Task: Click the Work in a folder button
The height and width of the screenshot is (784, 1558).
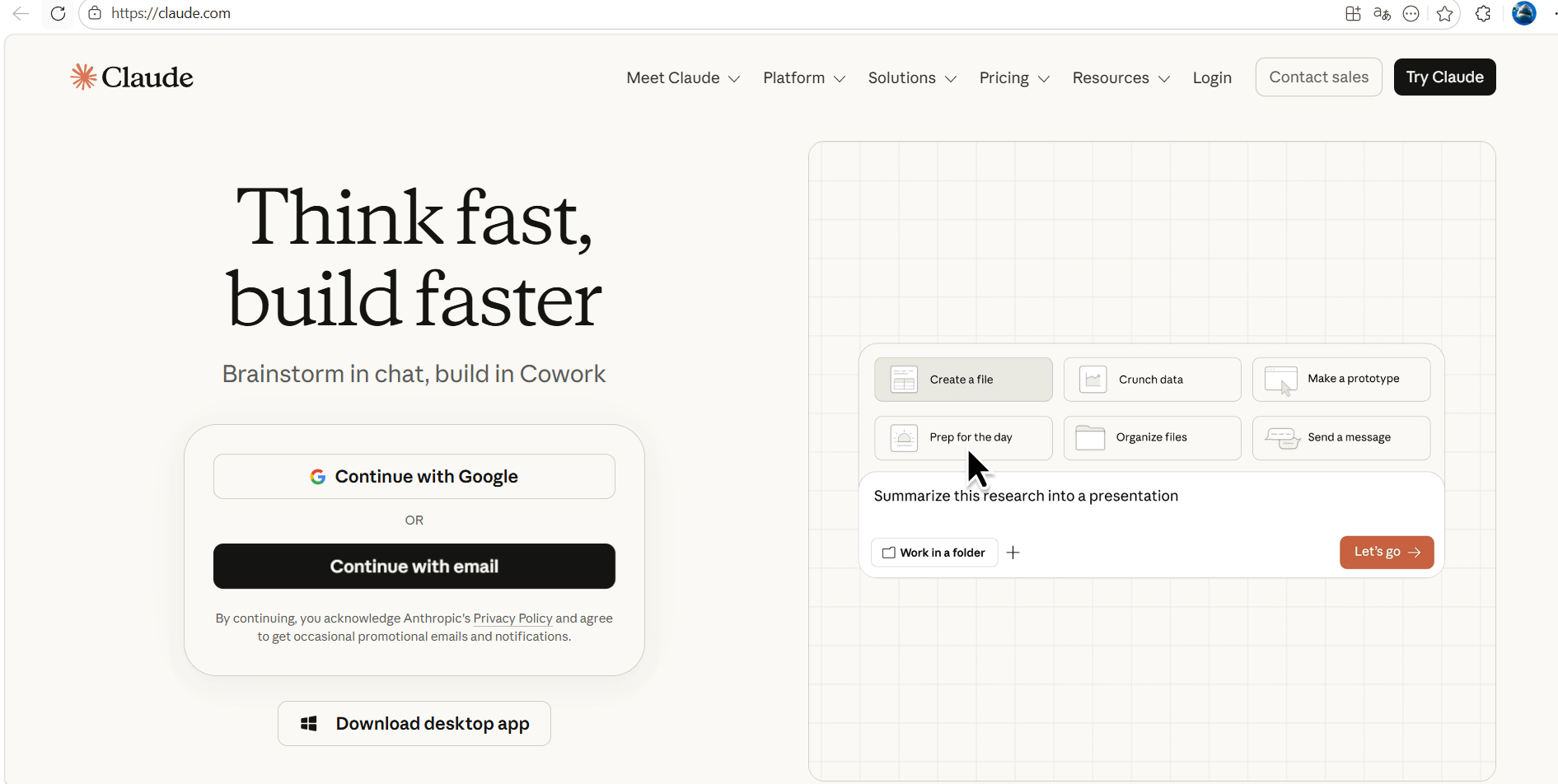Action: click(934, 553)
